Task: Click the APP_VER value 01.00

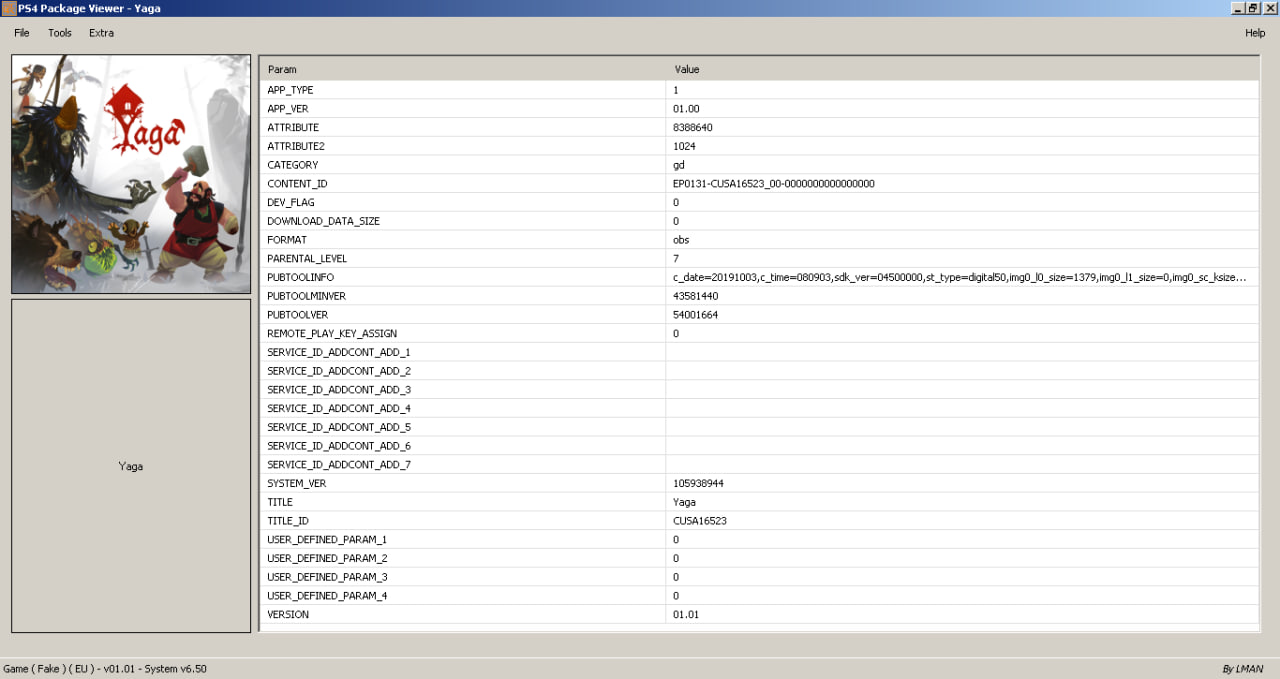Action: click(x=686, y=108)
